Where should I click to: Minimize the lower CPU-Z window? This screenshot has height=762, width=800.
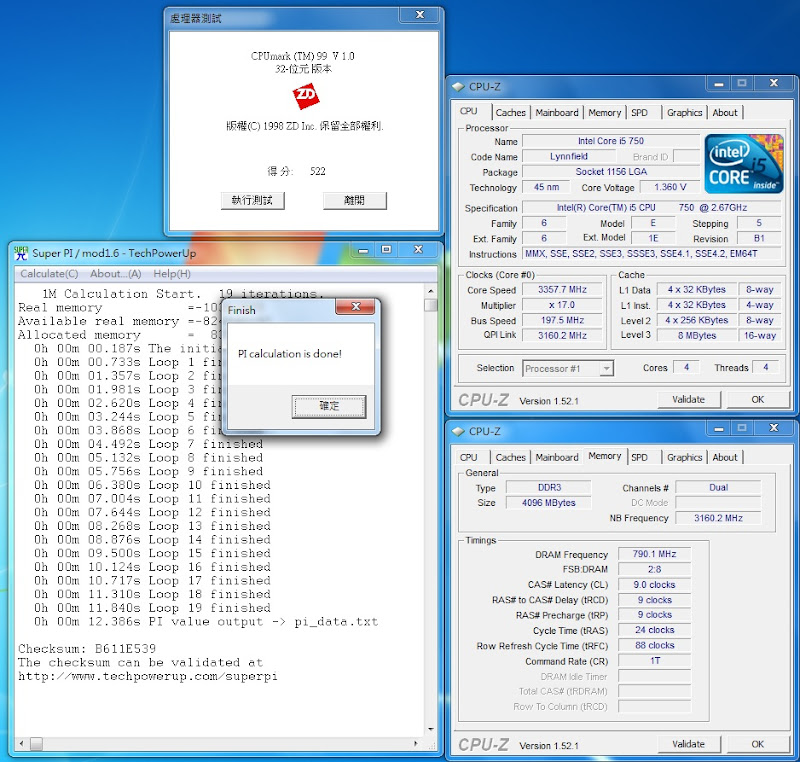click(719, 428)
